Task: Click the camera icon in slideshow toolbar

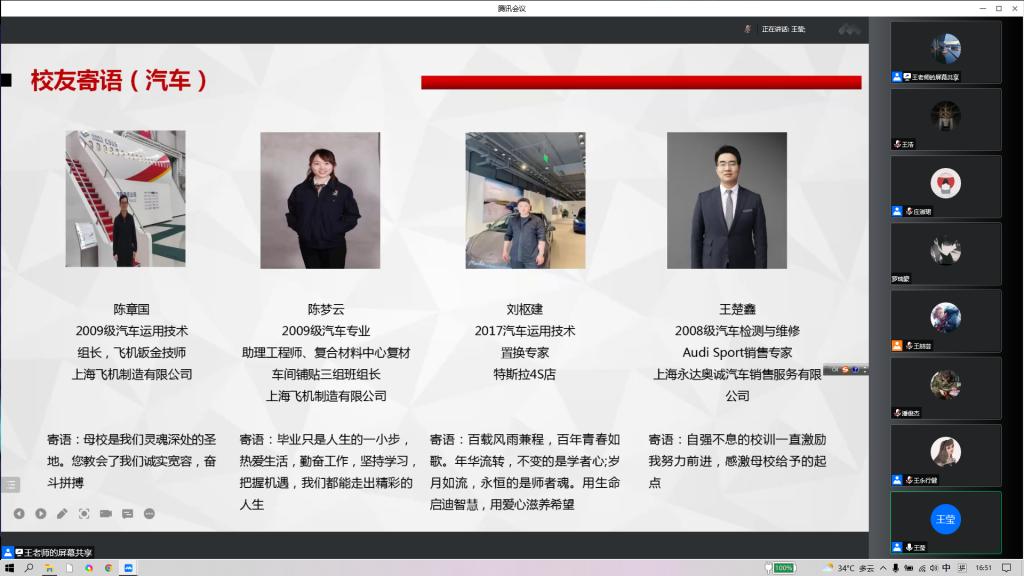Action: [x=106, y=514]
